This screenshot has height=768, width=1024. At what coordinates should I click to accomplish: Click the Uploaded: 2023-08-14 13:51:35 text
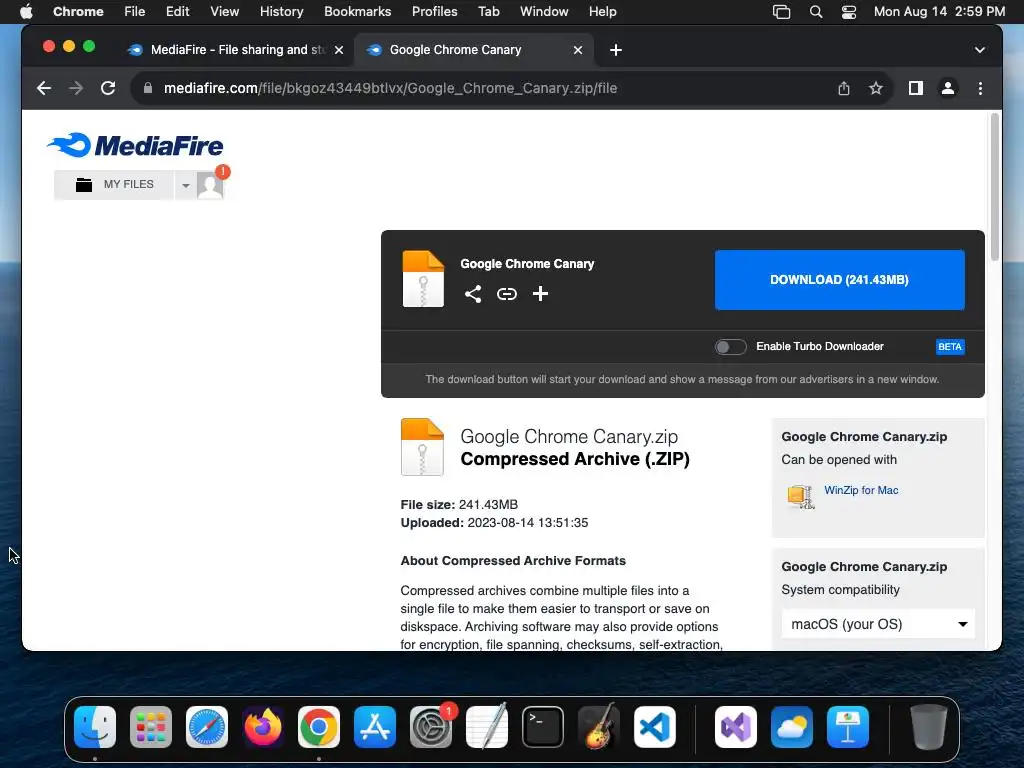click(x=494, y=523)
